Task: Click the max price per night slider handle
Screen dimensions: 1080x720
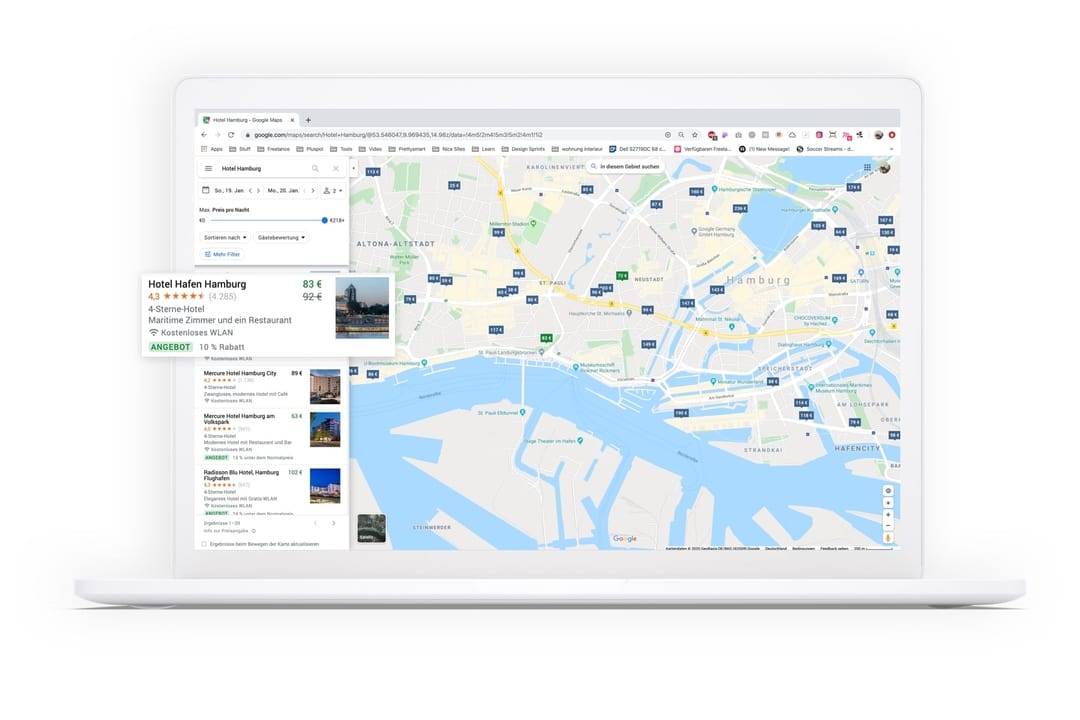Action: (324, 220)
